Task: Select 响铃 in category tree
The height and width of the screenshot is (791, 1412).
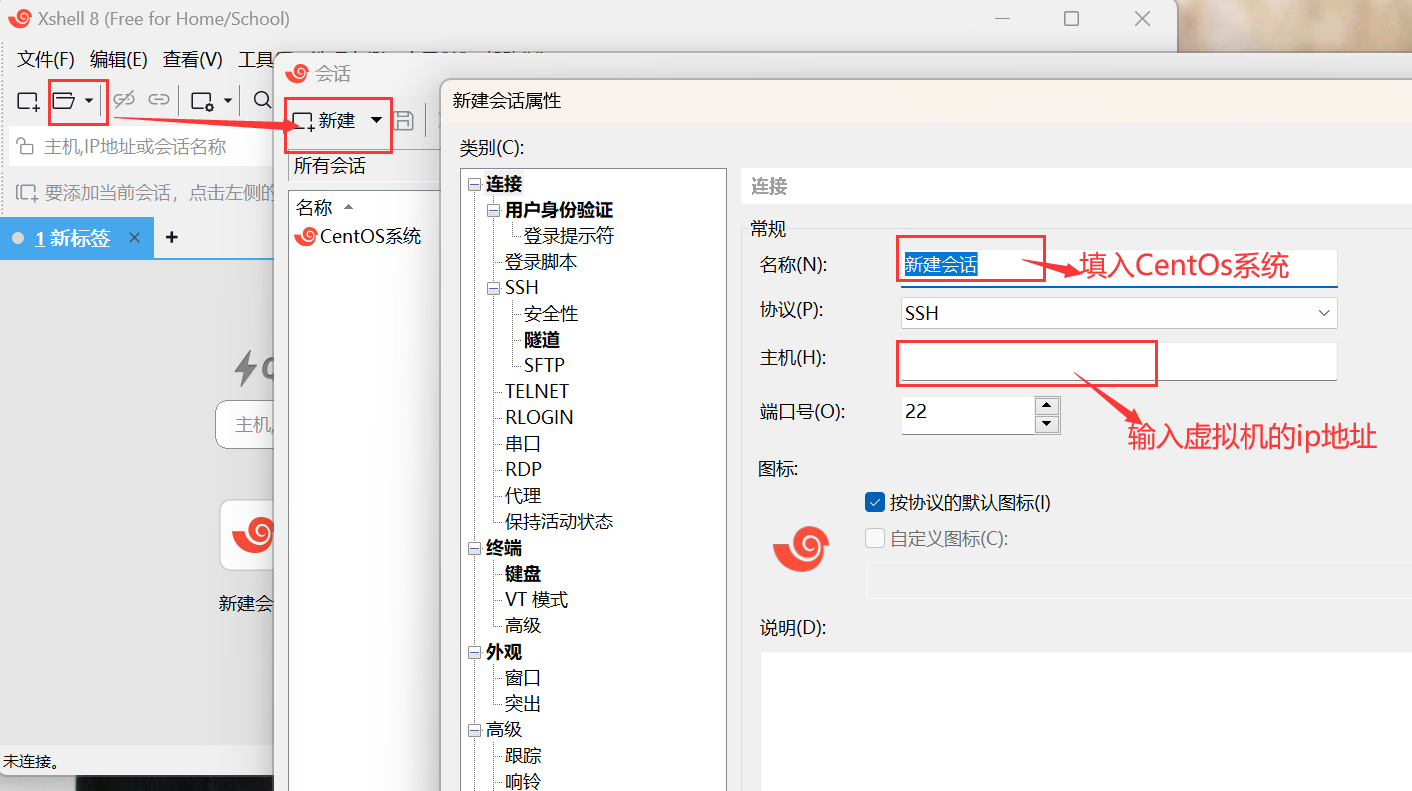Action: (523, 781)
